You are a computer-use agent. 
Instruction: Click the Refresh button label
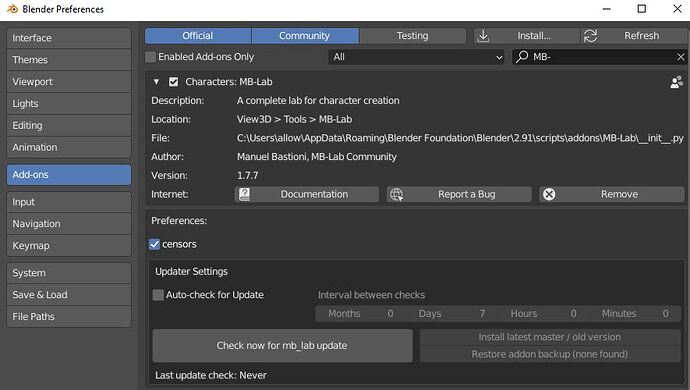(x=642, y=36)
